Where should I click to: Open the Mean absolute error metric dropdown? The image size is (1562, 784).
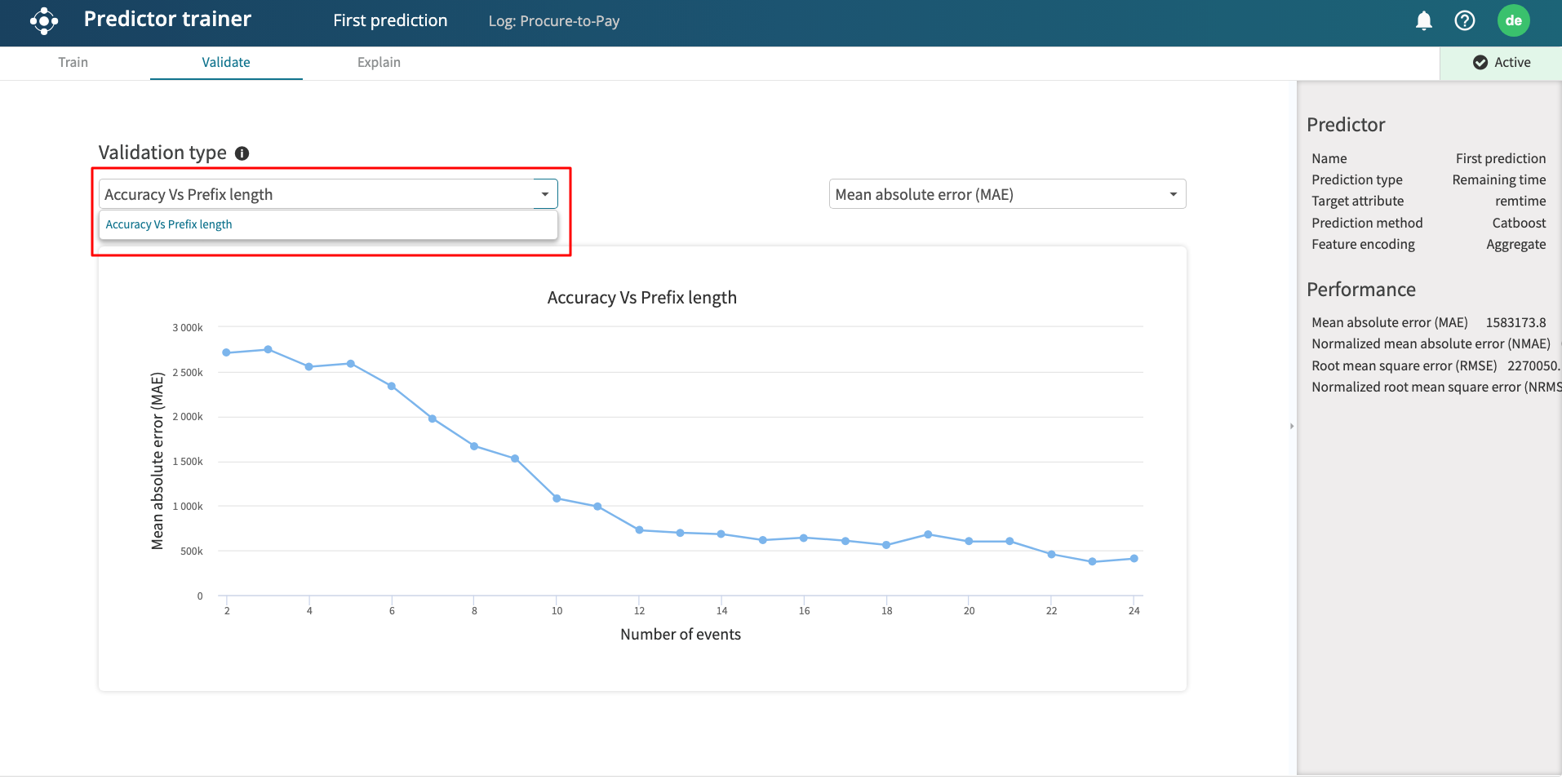[x=1007, y=194]
